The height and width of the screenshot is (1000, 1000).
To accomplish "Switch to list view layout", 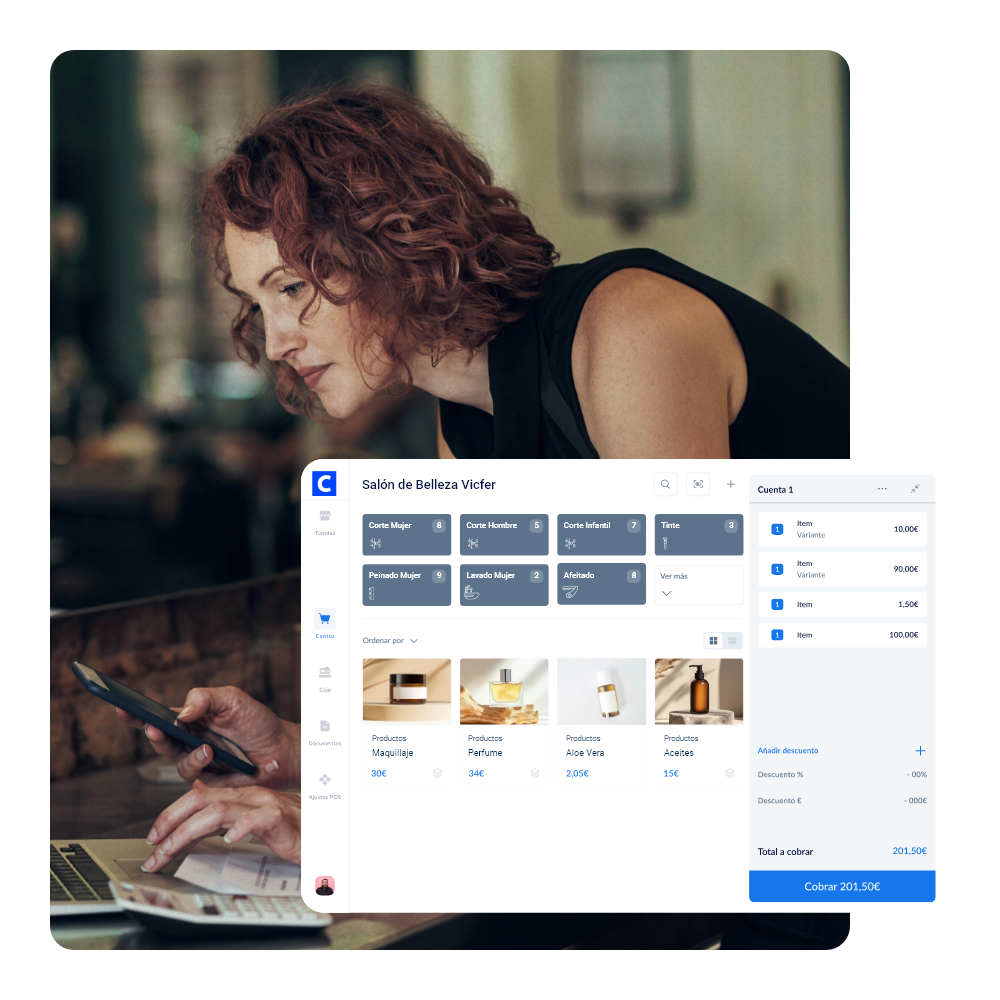I will pos(732,641).
